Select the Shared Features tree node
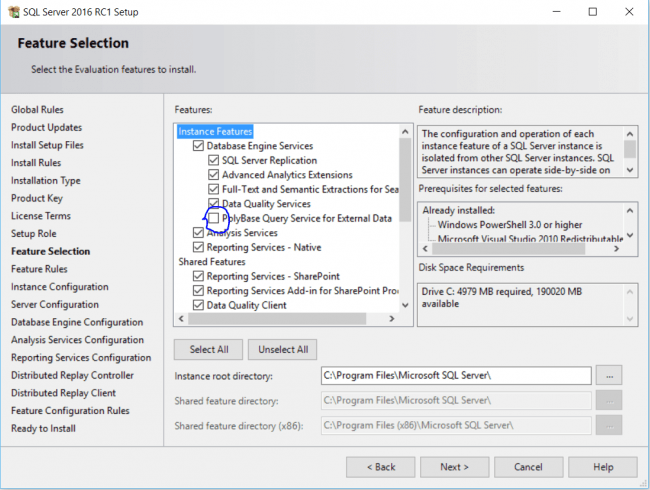Viewport: 650px width, 490px height. pos(212,262)
